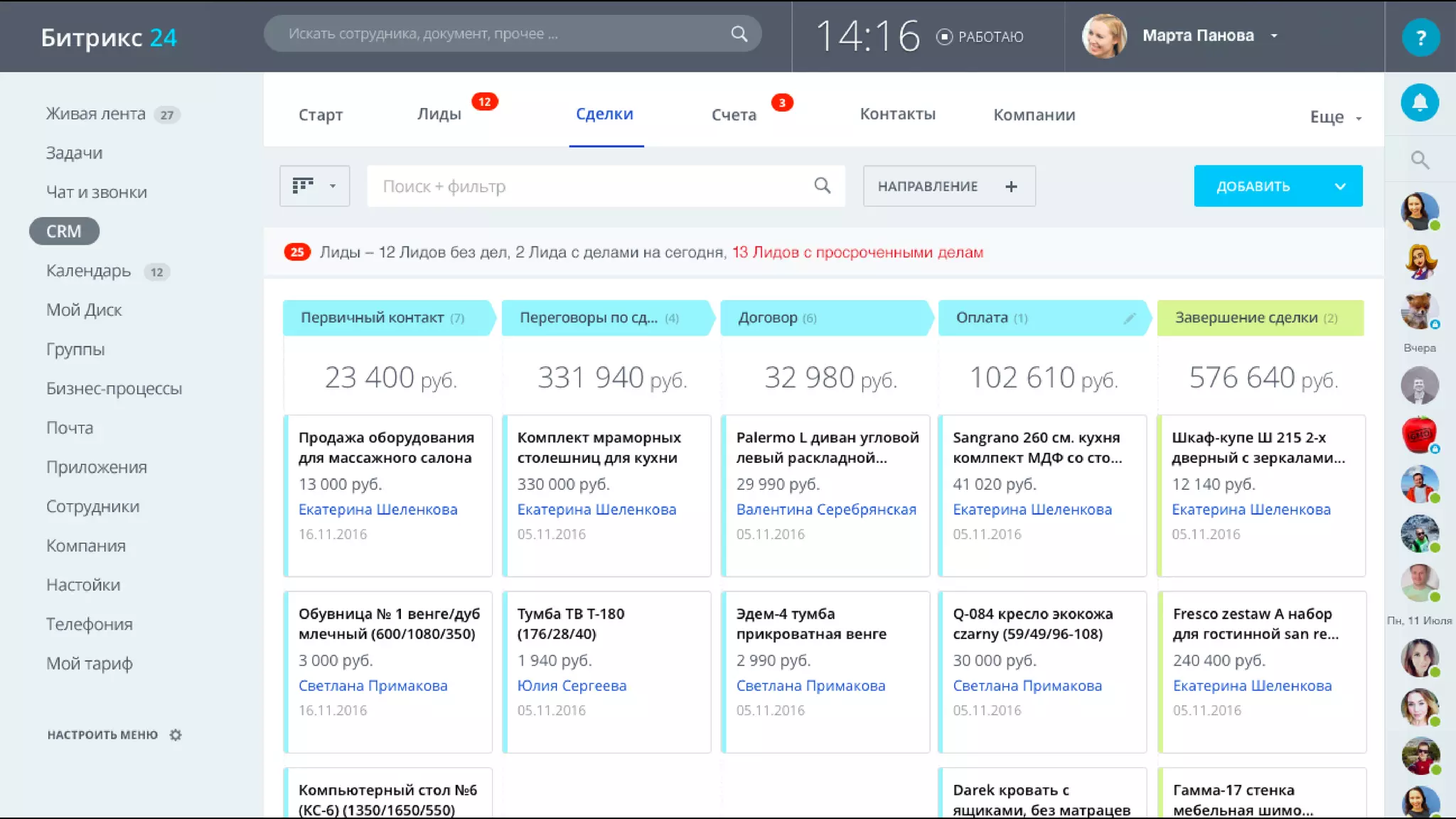Click the magnifier icon in the top search bar
This screenshot has width=1456, height=819.
tap(739, 34)
